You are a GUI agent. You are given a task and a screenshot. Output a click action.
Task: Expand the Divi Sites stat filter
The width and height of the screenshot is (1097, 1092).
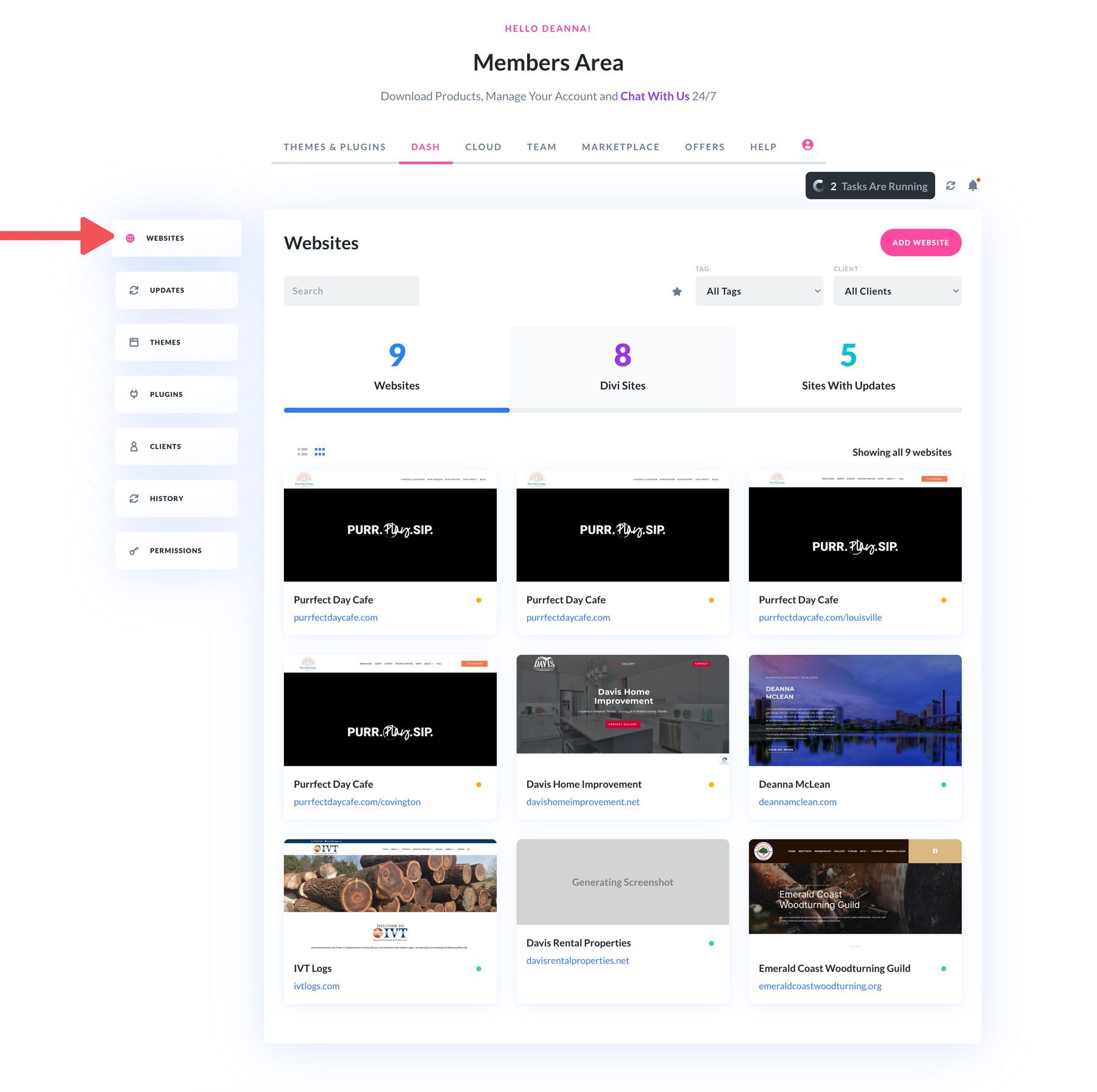click(x=622, y=366)
